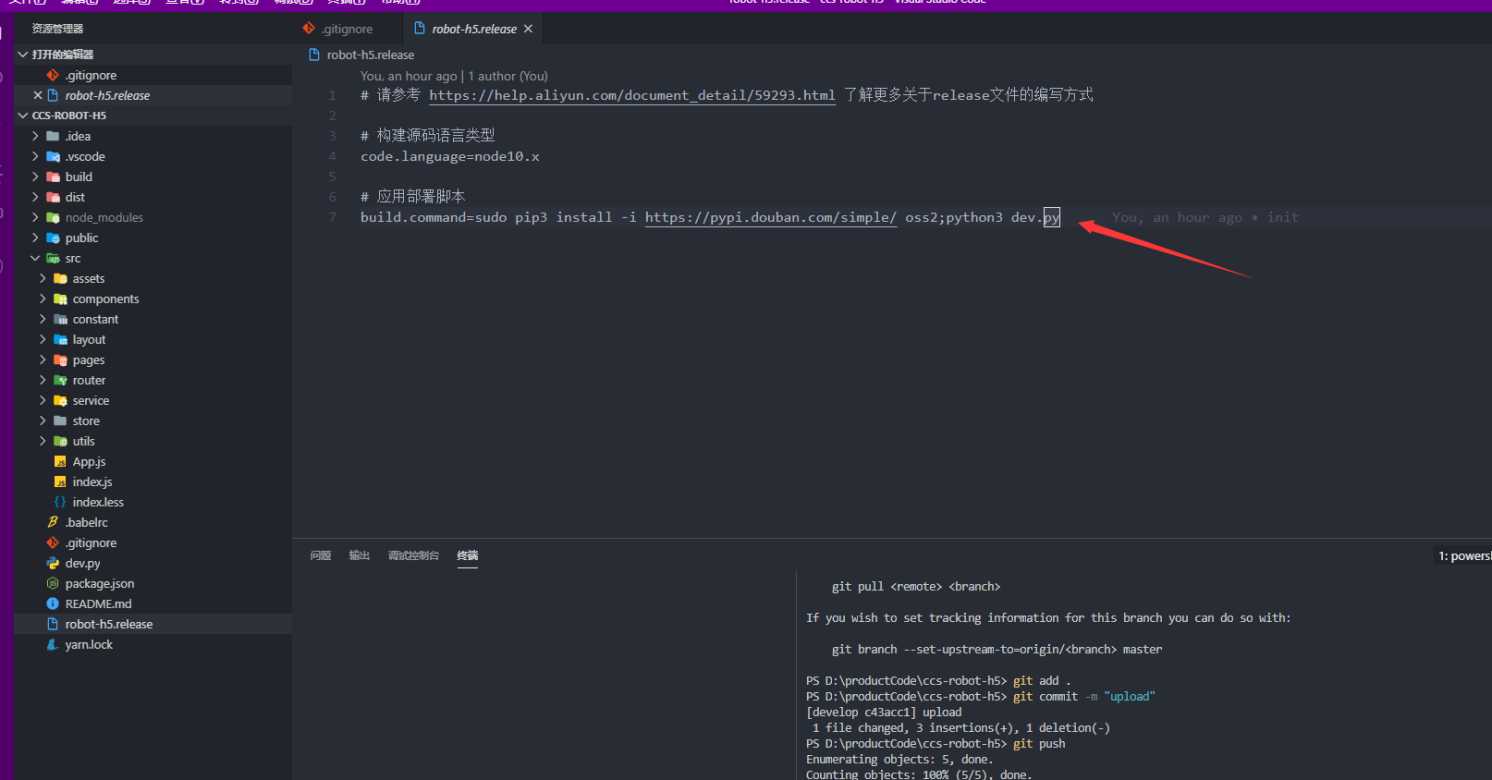Open the 问题 panel tab

point(320,556)
